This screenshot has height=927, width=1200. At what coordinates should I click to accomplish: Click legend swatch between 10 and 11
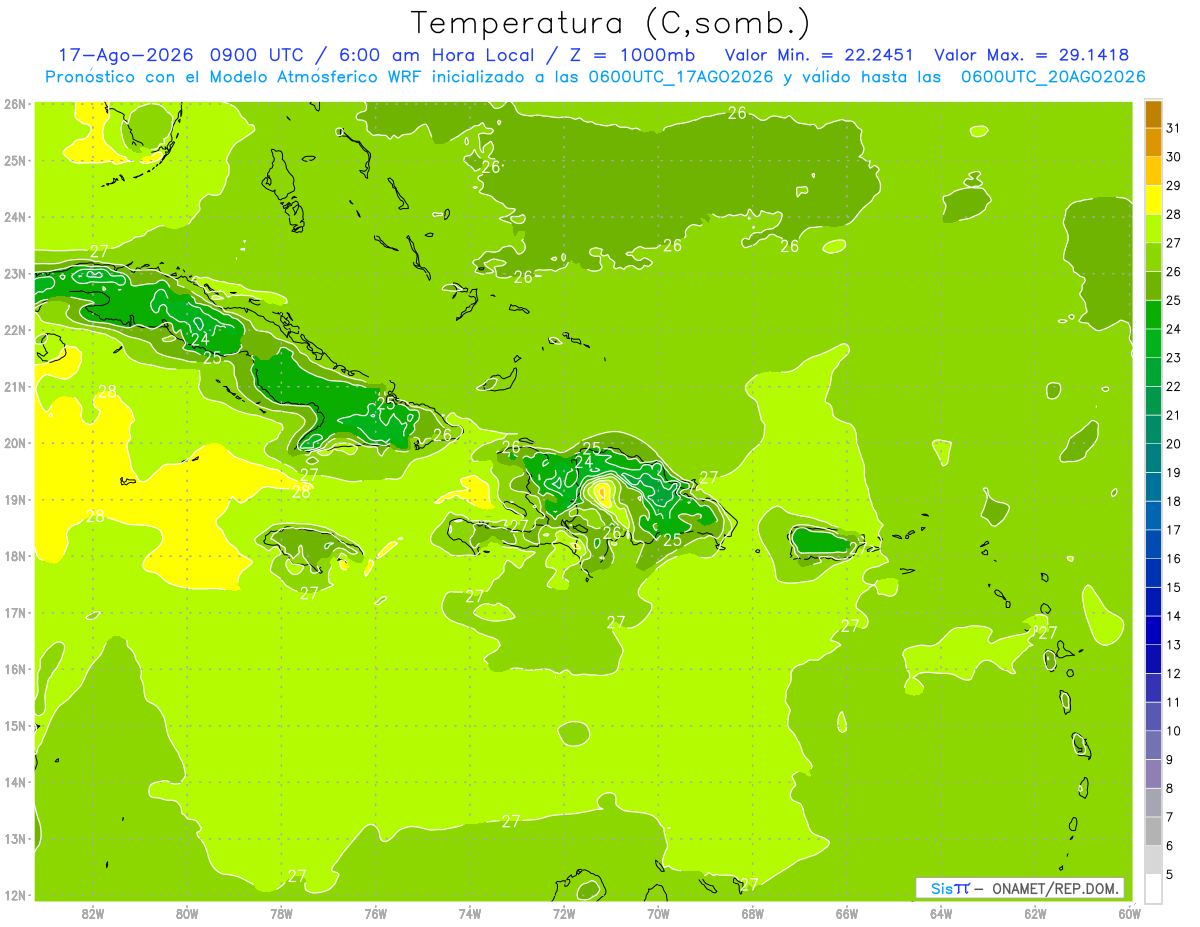pyautogui.click(x=1153, y=716)
